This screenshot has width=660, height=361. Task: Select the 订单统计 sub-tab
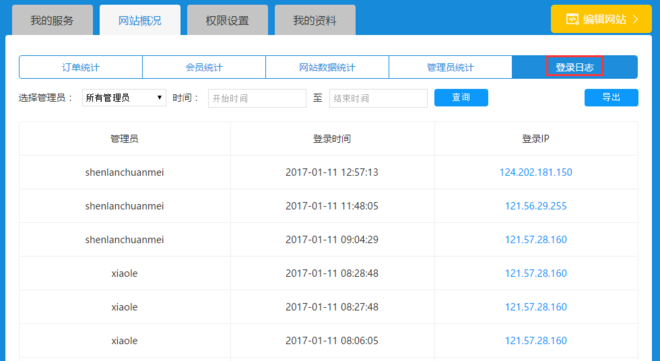pos(81,67)
